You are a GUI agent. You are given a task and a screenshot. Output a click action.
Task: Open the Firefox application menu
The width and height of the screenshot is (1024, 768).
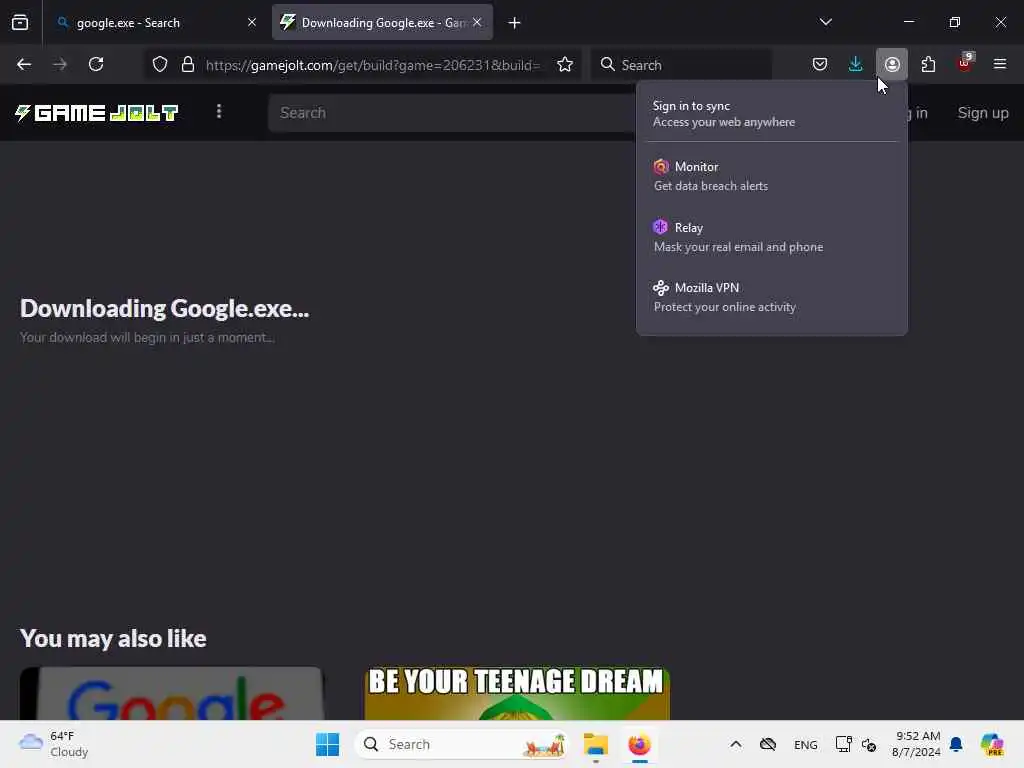point(1000,64)
